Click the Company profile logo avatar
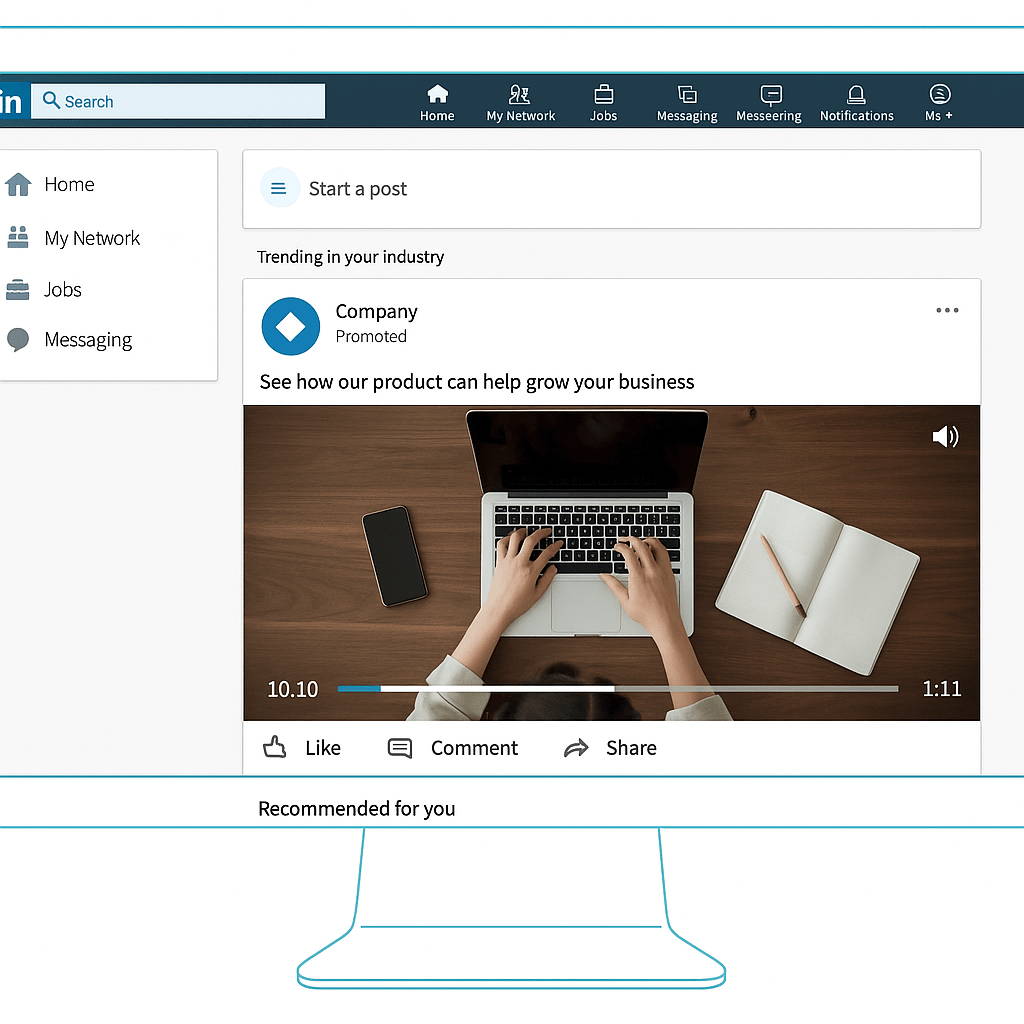Viewport: 1024px width, 1024px height. 290,326
